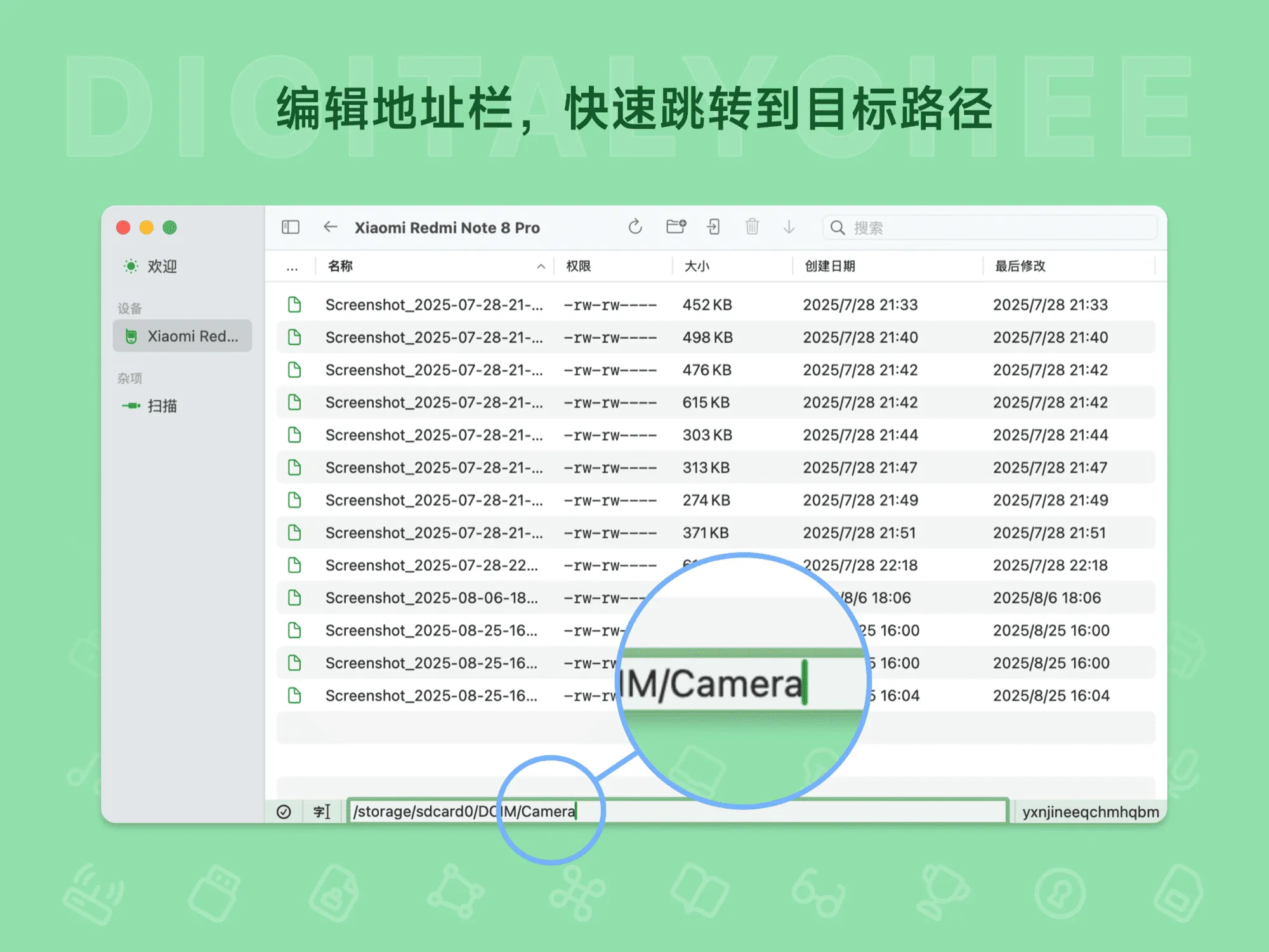Viewport: 1269px width, 952px height.
Task: Create a new folder using toolbar icon
Action: tap(675, 227)
